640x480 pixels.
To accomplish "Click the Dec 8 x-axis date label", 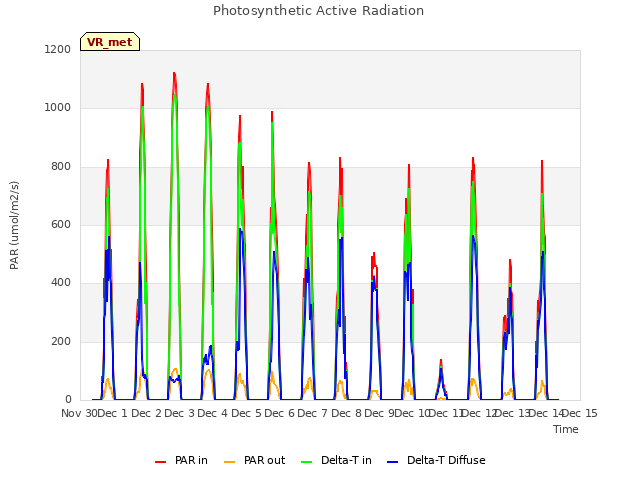I will pyautogui.click(x=347, y=413).
